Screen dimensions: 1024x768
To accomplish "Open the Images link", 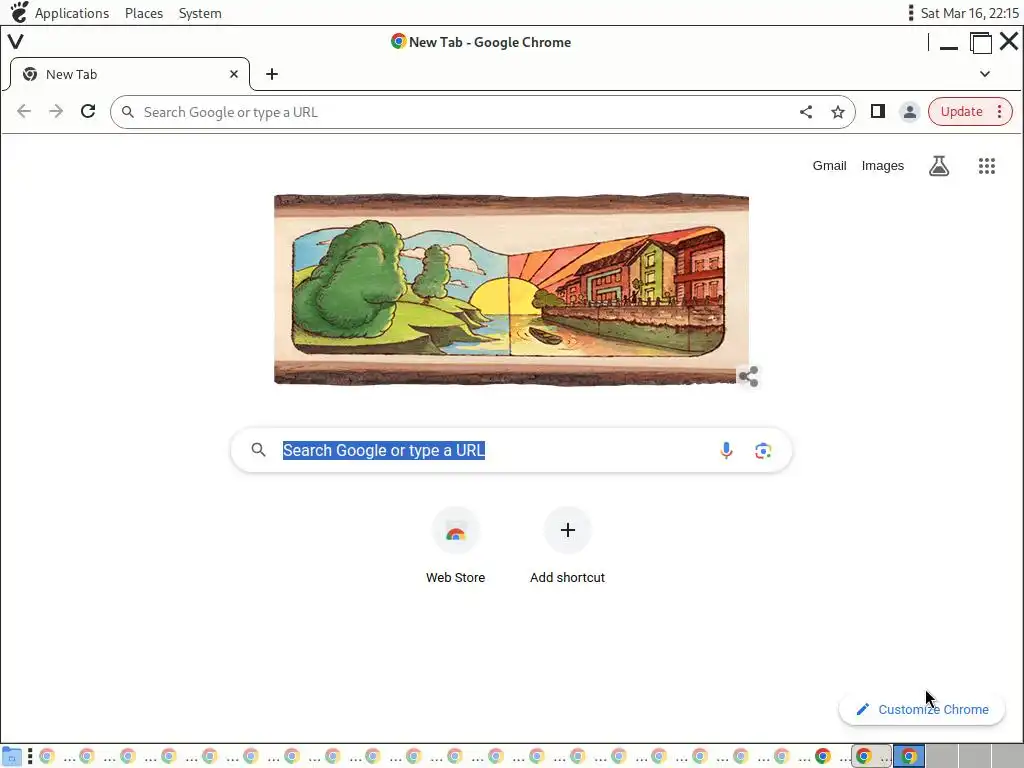I will (882, 166).
